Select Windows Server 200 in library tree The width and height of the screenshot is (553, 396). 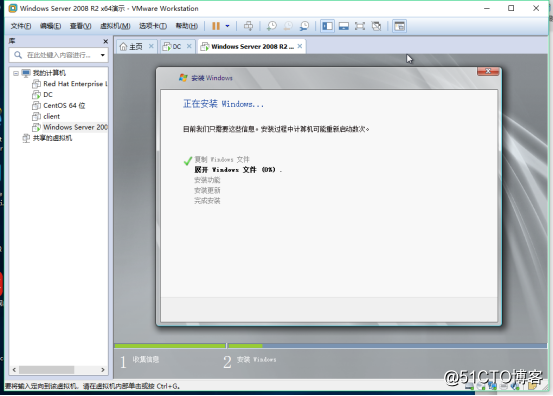point(75,127)
